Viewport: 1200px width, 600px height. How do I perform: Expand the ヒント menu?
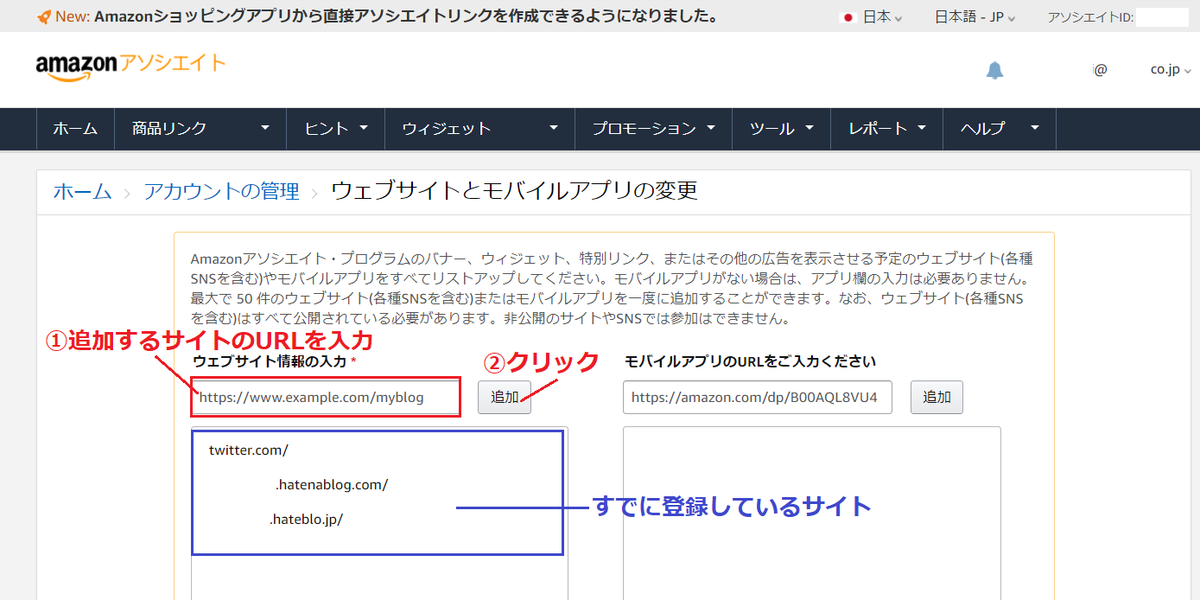coord(337,129)
